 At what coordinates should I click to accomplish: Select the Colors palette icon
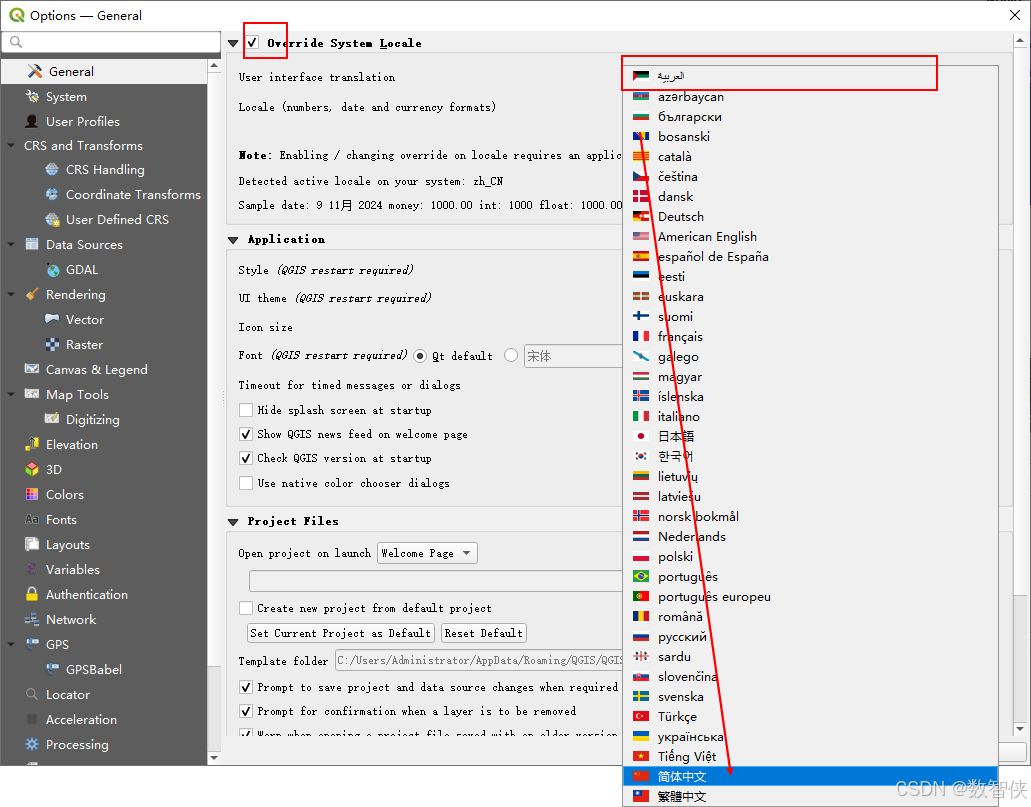32,494
